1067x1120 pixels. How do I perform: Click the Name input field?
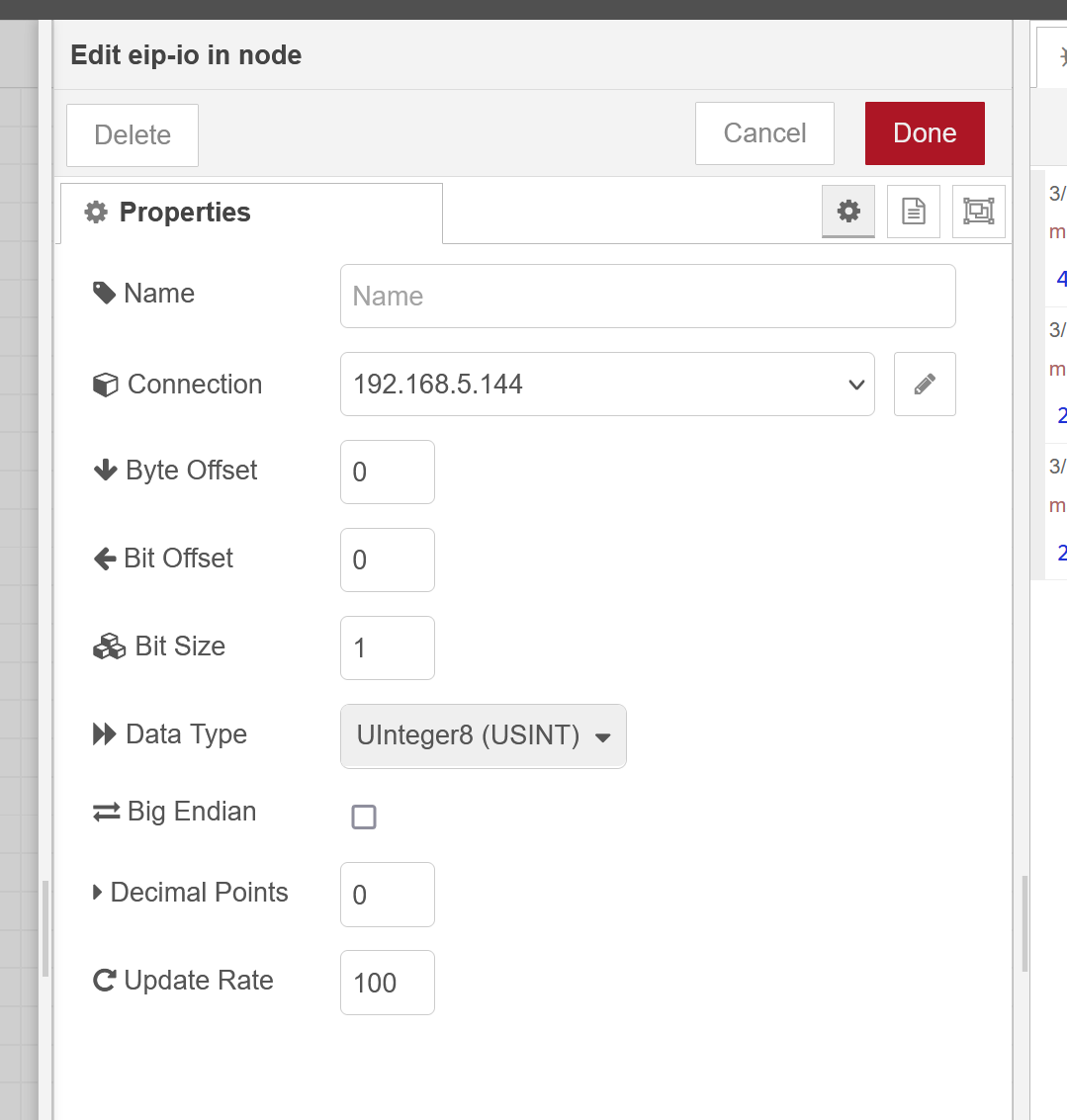[648, 297]
